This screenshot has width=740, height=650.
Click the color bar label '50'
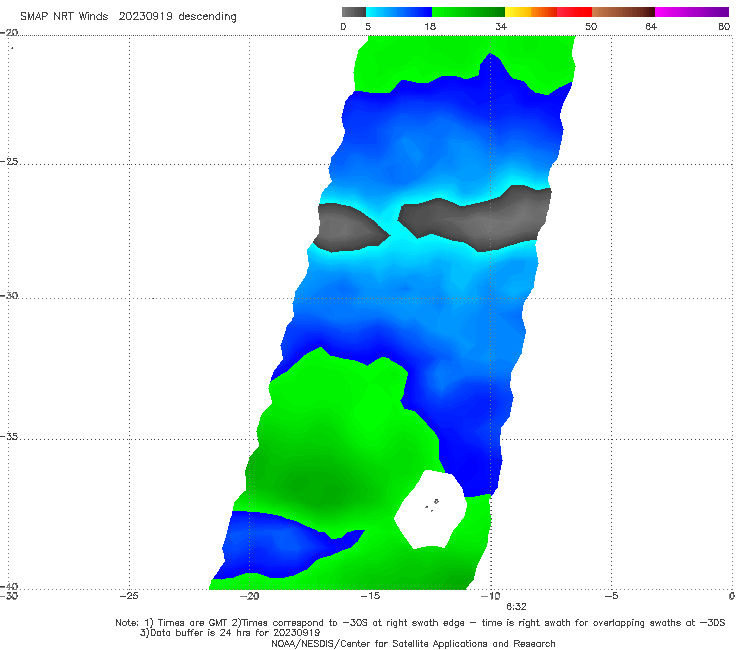(x=591, y=27)
